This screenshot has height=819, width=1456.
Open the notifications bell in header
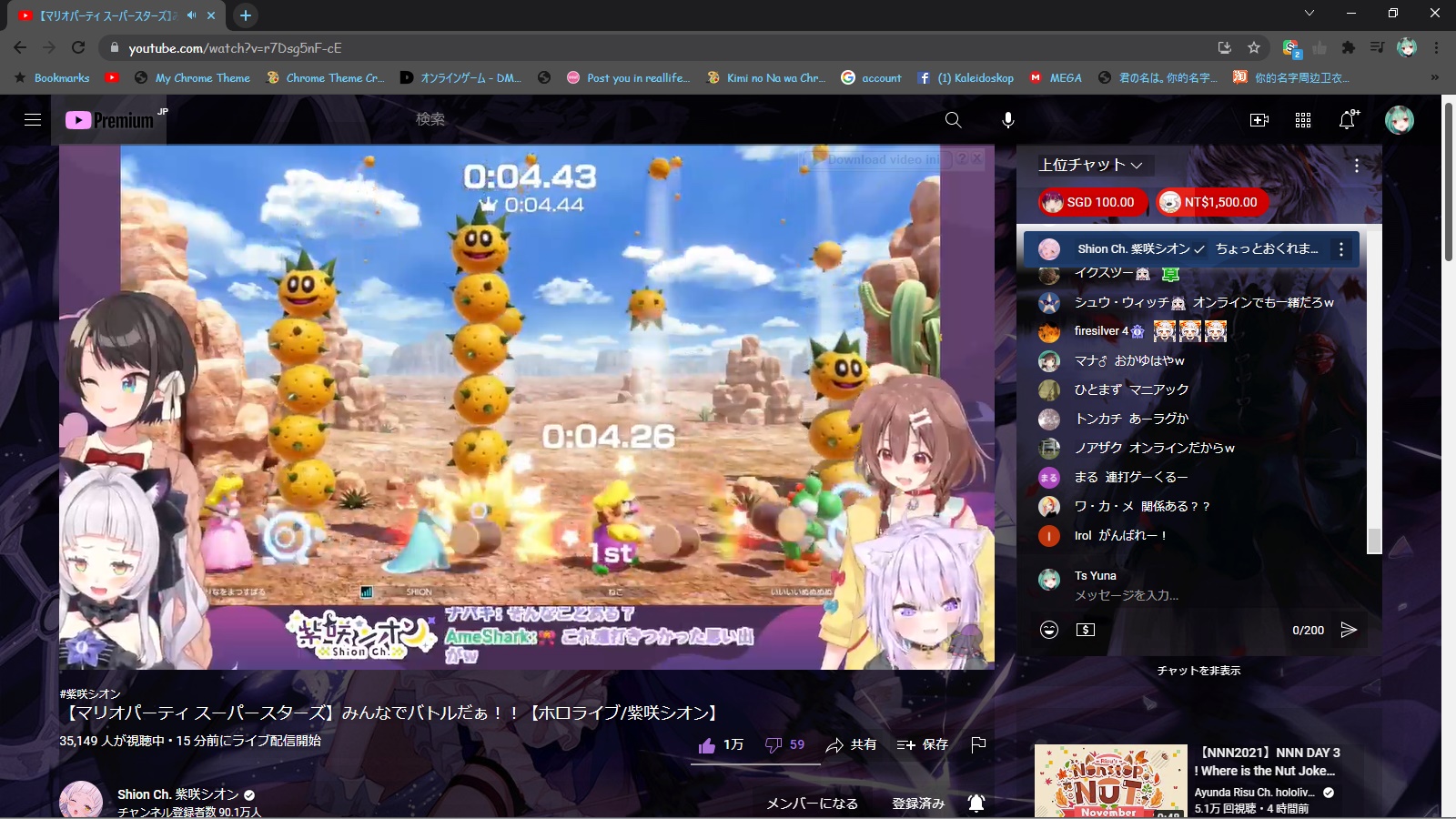(1348, 119)
